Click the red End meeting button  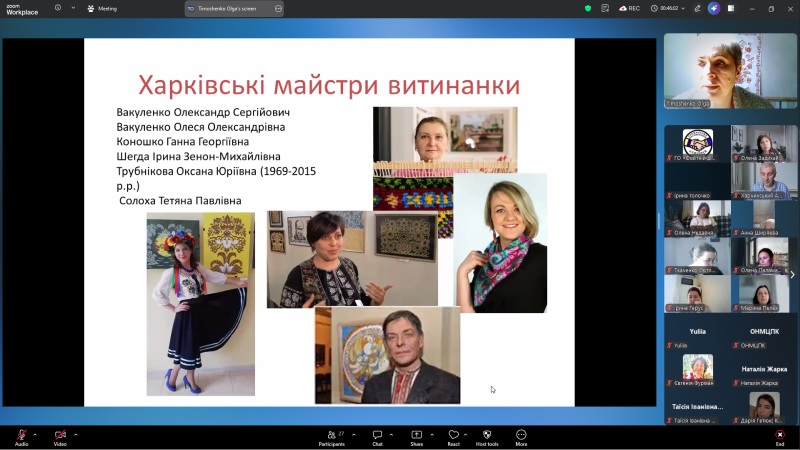click(780, 435)
